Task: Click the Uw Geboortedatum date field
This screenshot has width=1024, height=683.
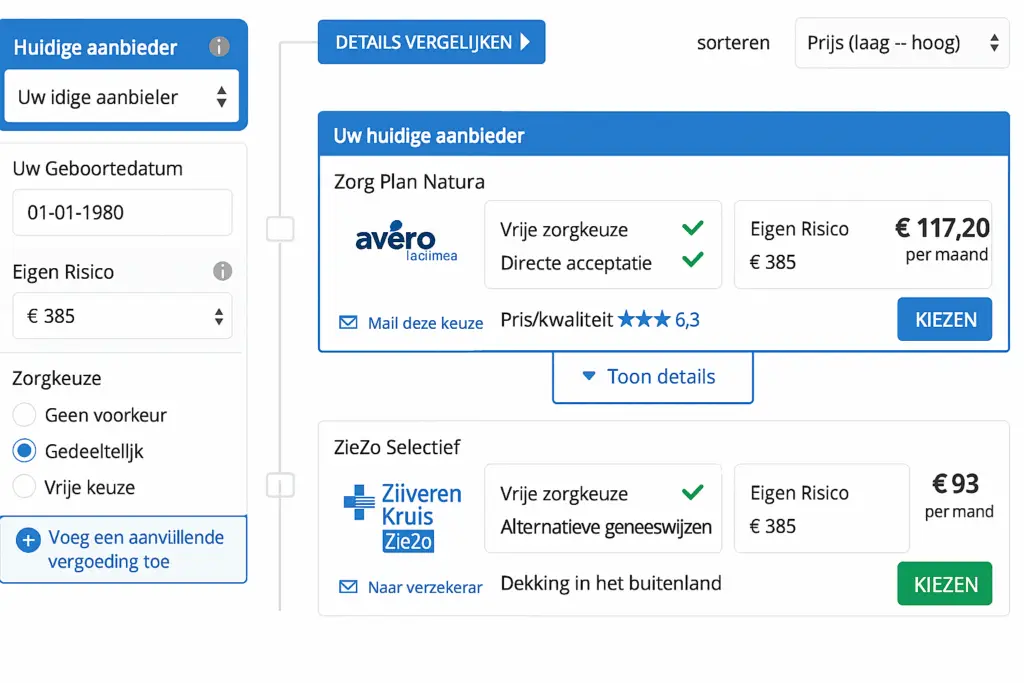Action: [x=122, y=212]
